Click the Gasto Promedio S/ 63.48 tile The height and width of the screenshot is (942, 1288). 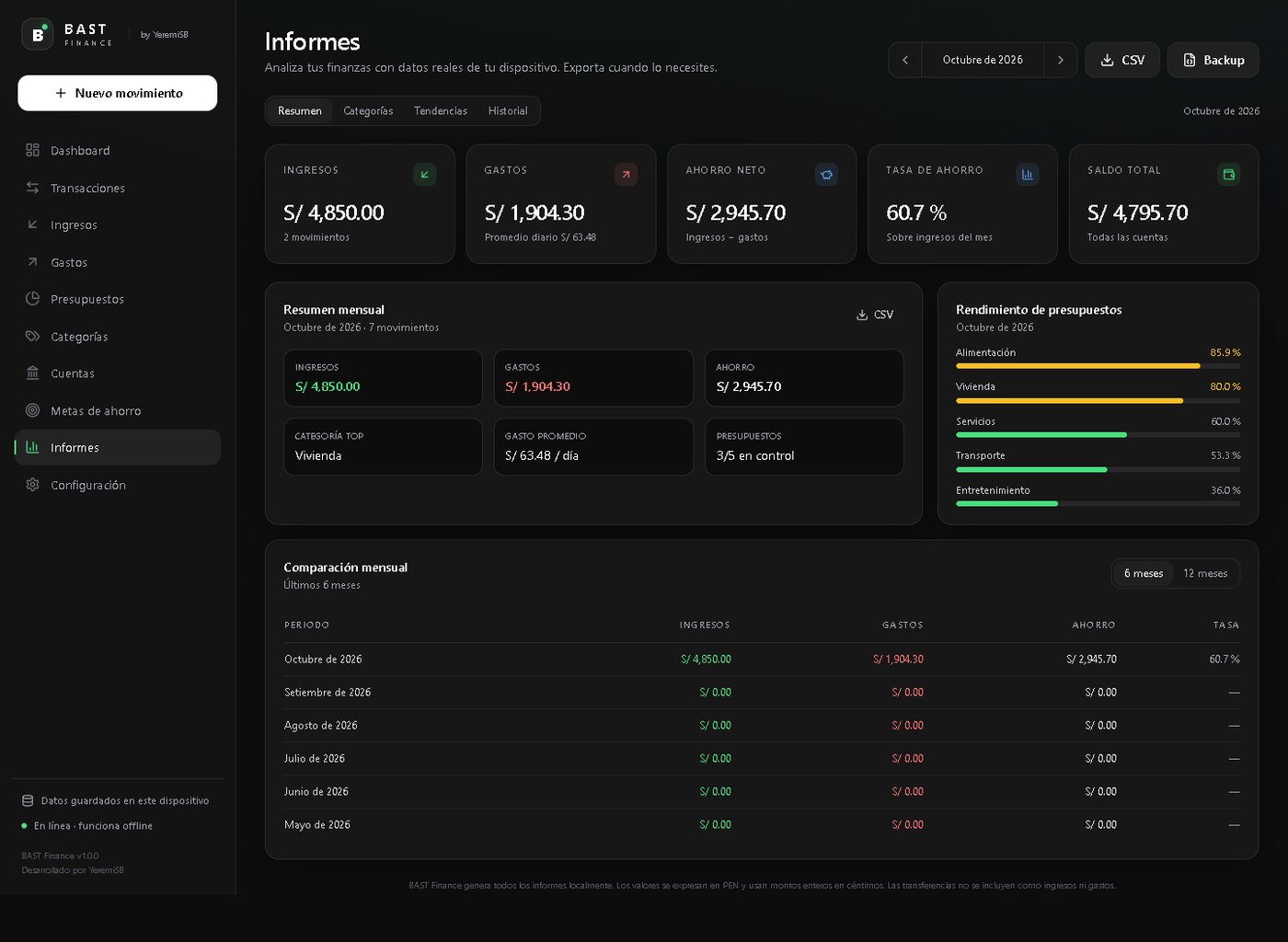(x=593, y=447)
